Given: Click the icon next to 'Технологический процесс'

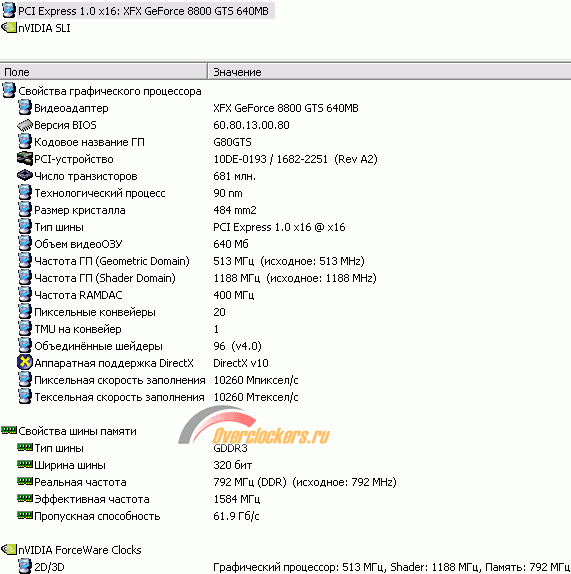Looking at the screenshot, I should click(25, 193).
